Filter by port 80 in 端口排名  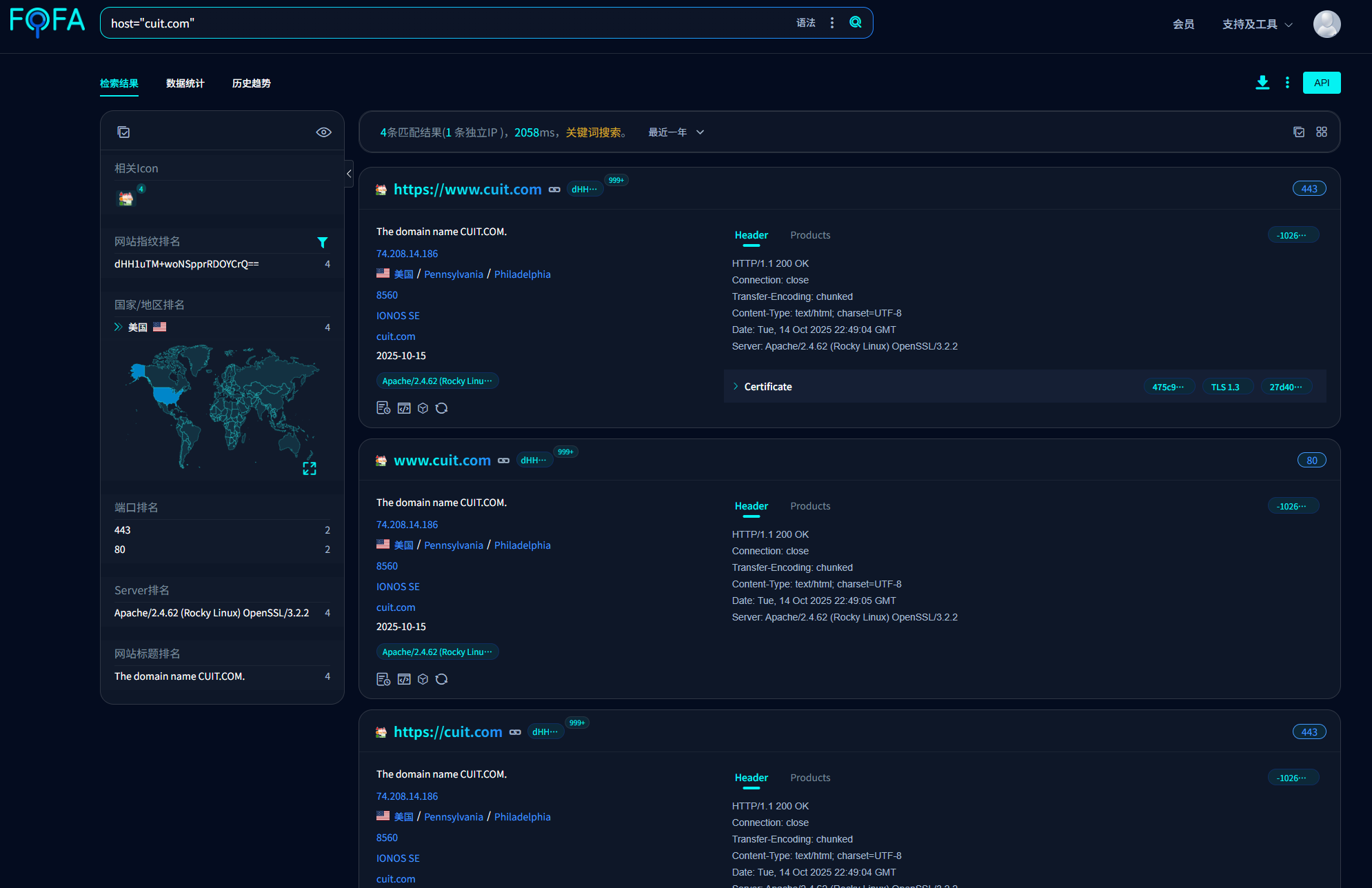coord(222,549)
